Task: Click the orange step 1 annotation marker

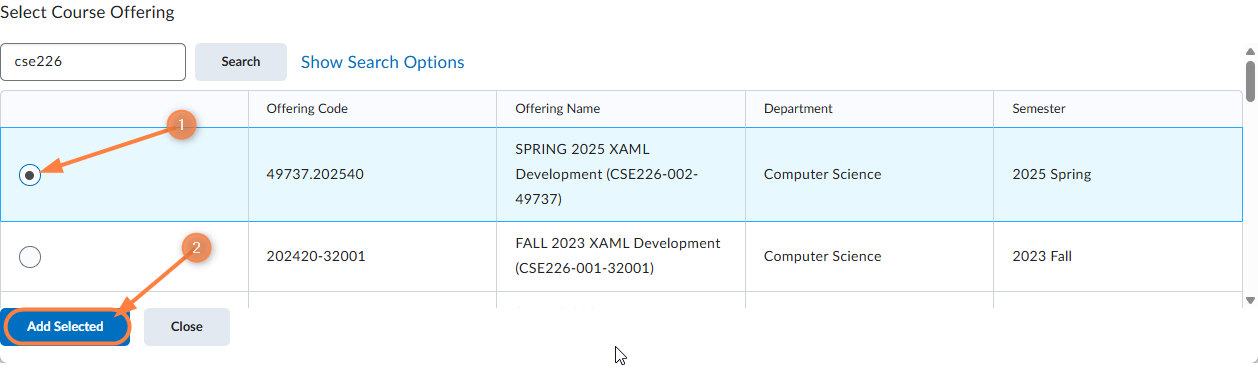Action: (181, 125)
